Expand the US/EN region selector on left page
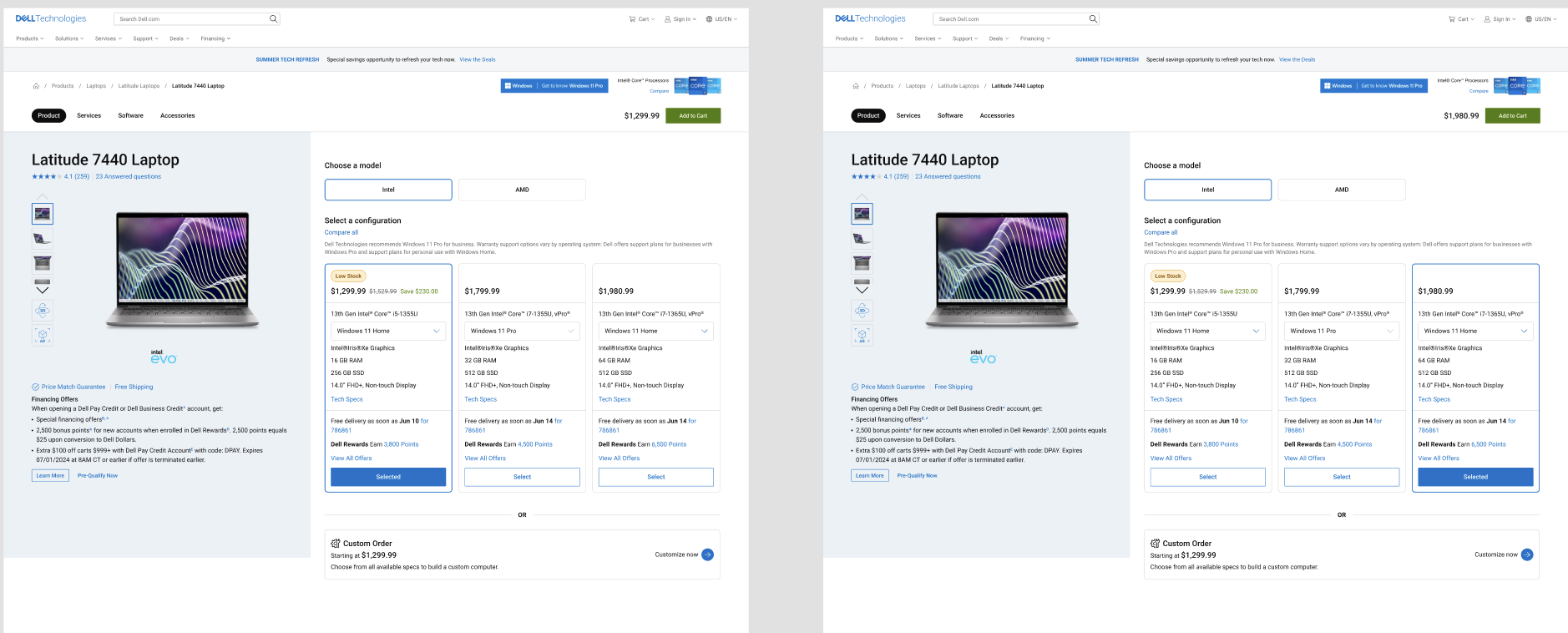Image resolution: width=1568 pixels, height=633 pixels. click(x=721, y=18)
